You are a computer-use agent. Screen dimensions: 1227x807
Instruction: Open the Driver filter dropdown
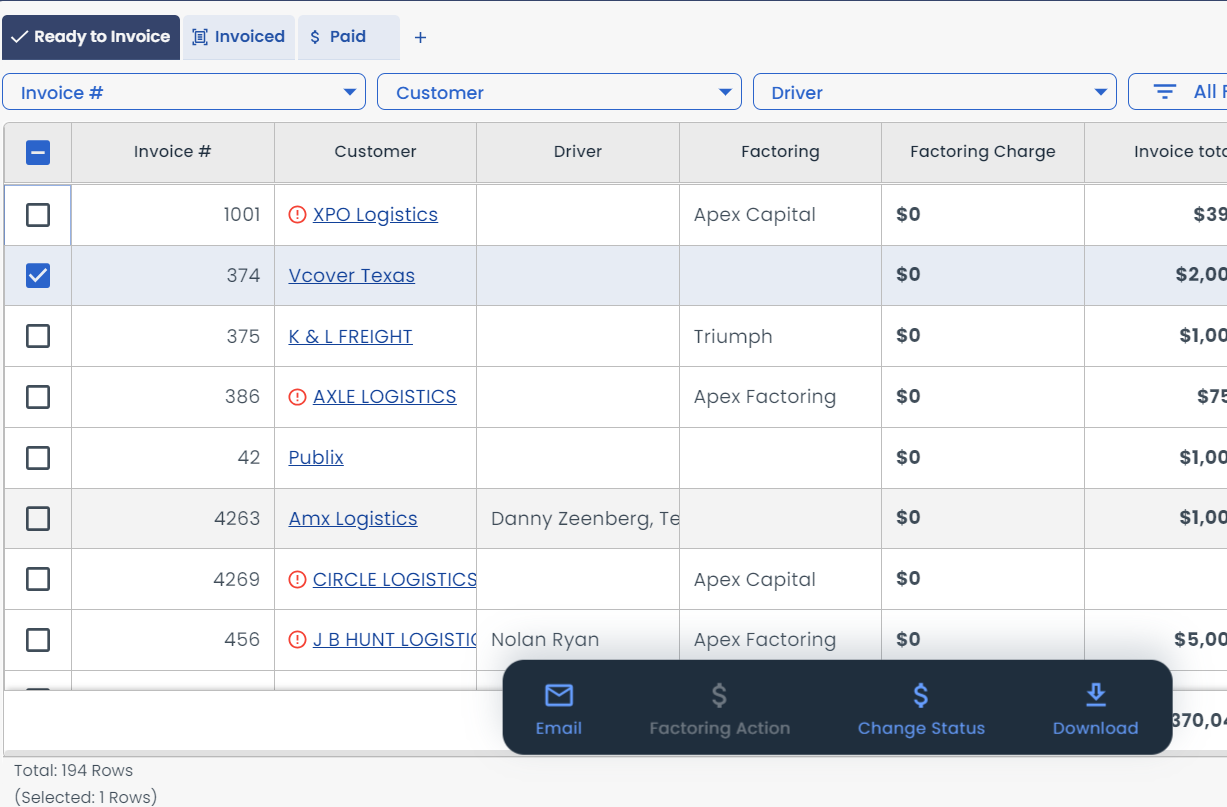(934, 91)
